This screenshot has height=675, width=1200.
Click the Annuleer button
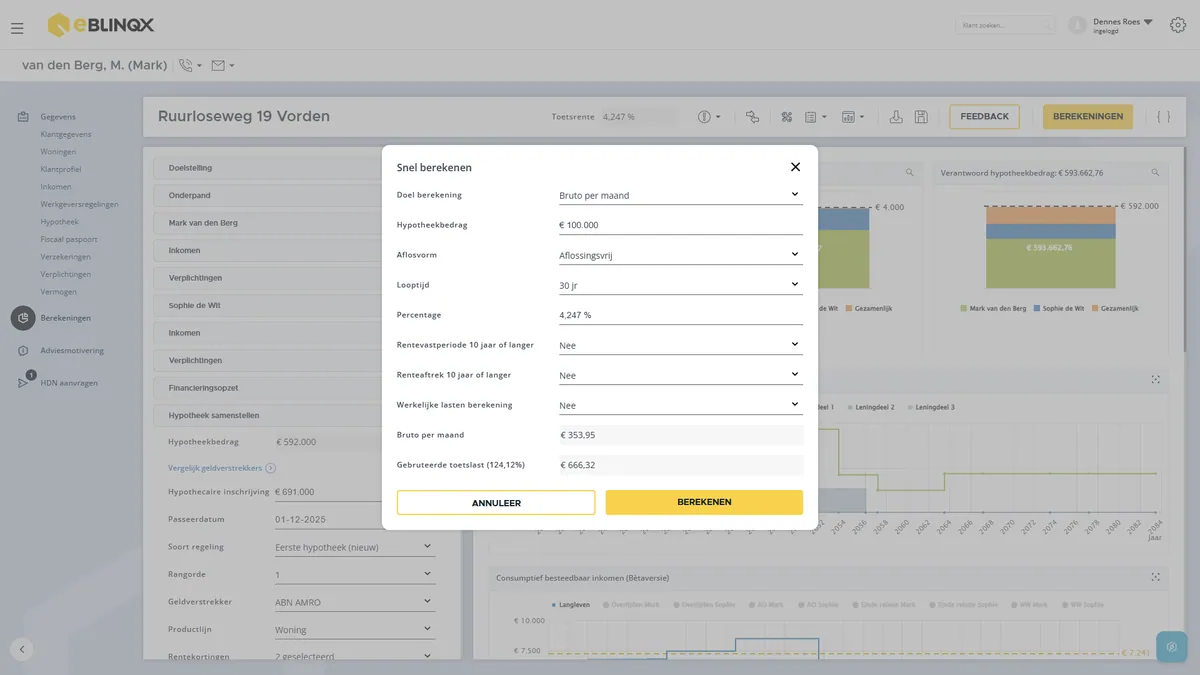point(496,502)
